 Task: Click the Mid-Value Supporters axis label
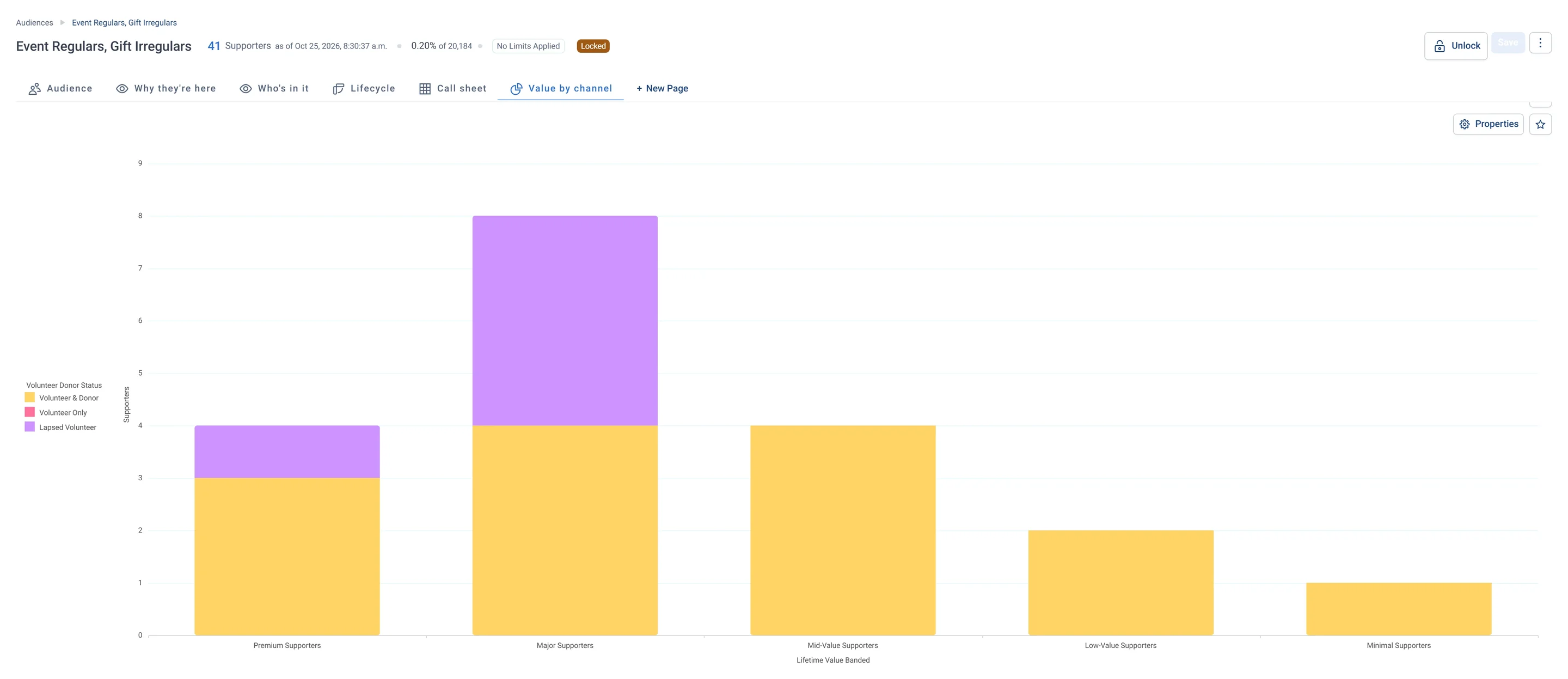(842, 645)
